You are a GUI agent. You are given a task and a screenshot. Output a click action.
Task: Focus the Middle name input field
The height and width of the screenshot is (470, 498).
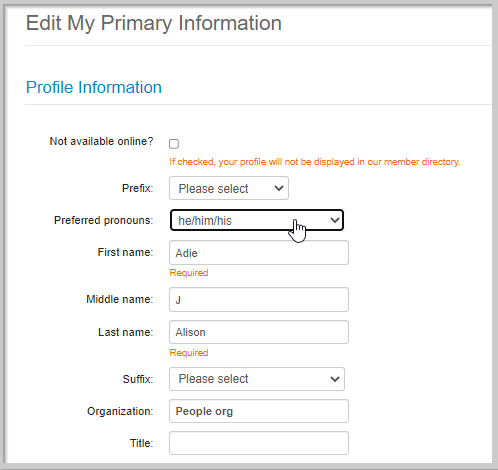259,300
